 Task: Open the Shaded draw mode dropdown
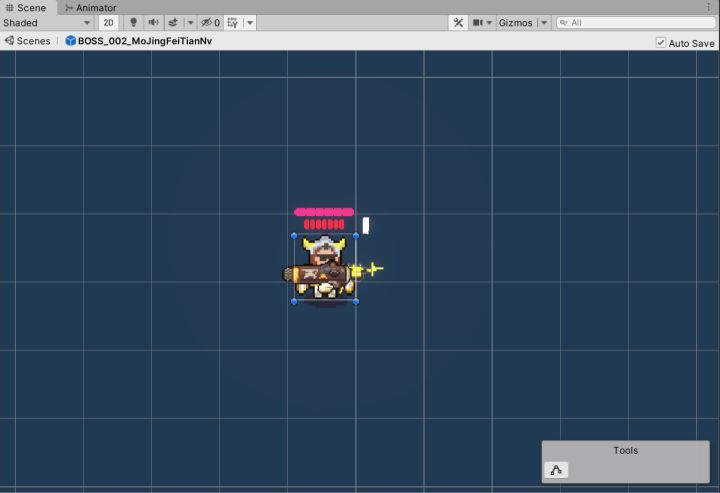[46, 22]
